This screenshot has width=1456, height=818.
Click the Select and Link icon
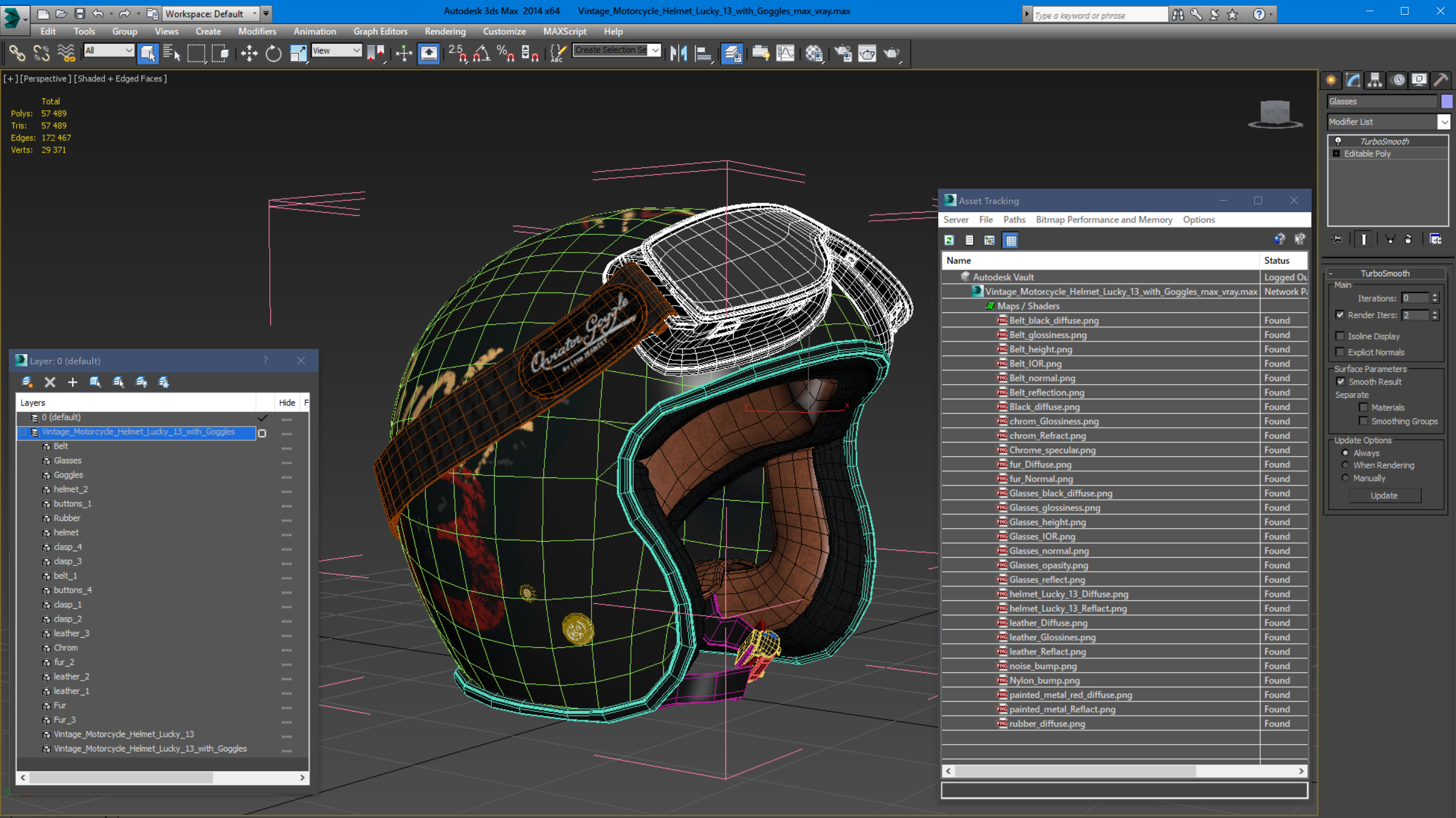pos(17,54)
